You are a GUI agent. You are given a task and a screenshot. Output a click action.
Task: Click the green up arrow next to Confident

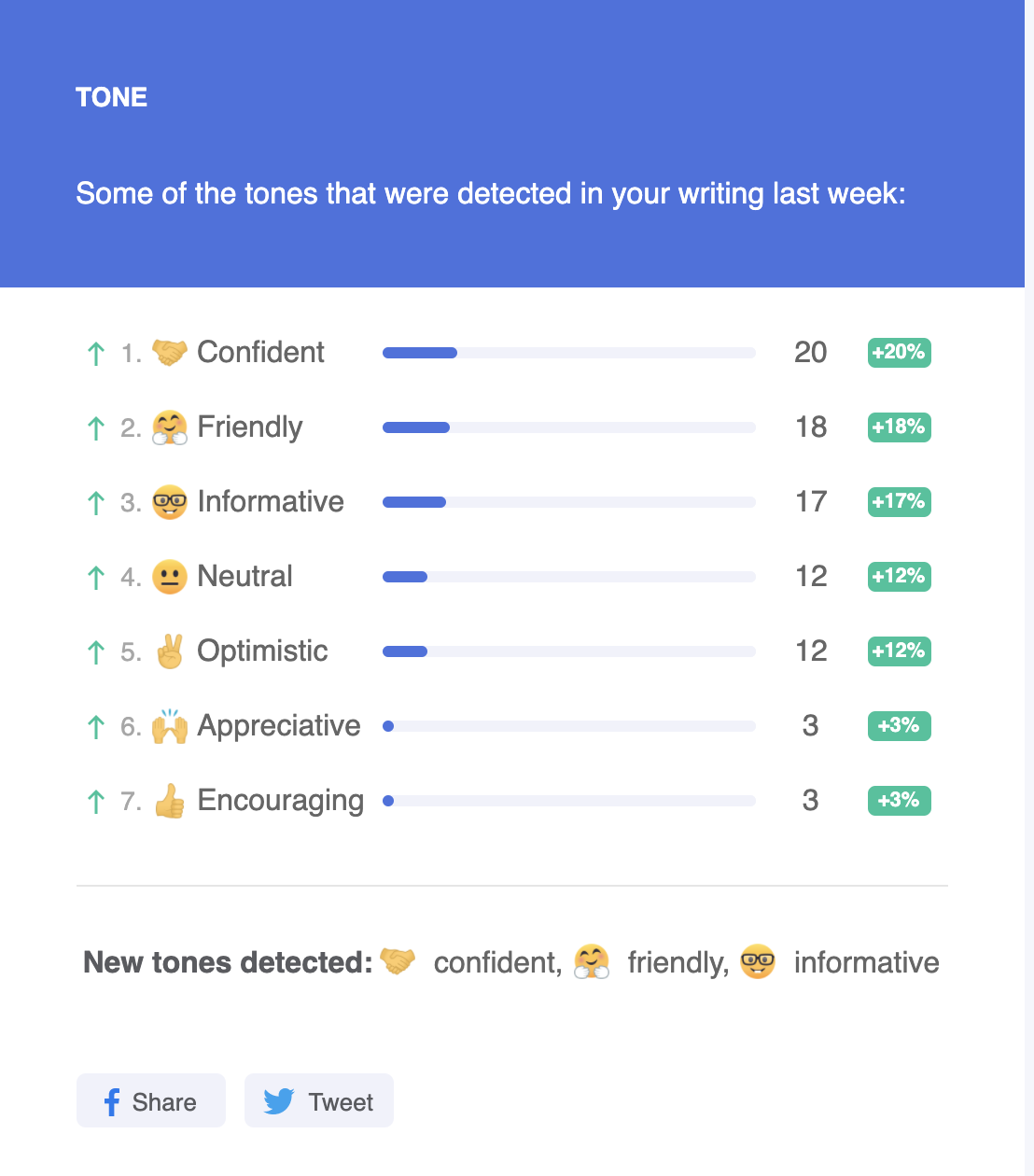click(x=95, y=354)
